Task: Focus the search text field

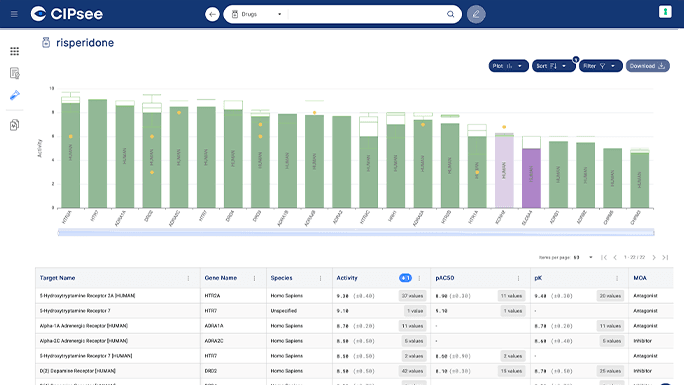Action: [x=366, y=14]
